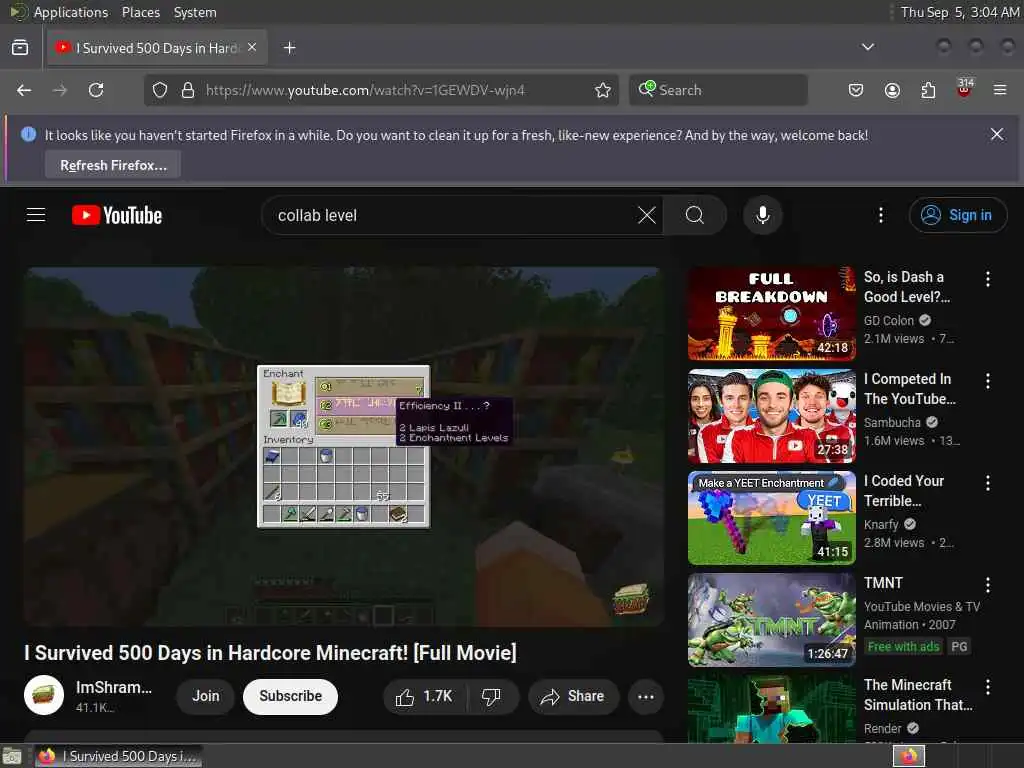Open Firefox extensions puzzle icon
The width and height of the screenshot is (1024, 768).
point(928,90)
